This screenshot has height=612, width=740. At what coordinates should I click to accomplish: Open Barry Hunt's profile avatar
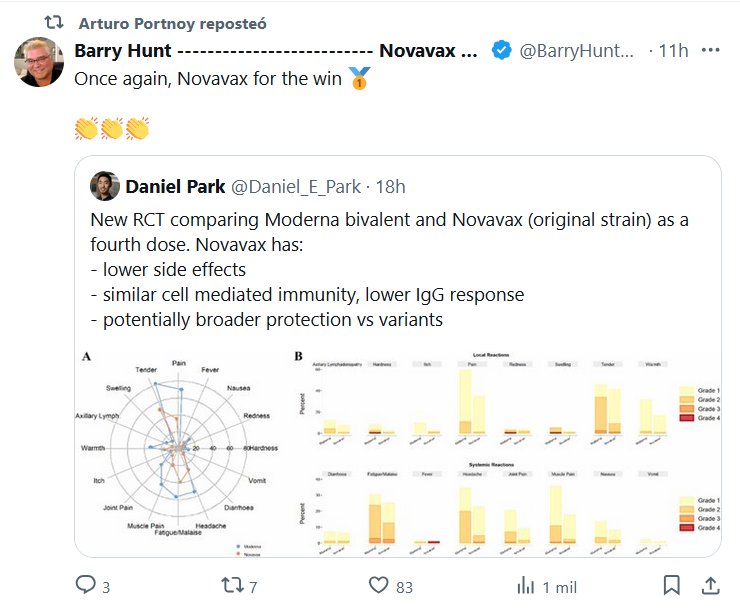tap(39, 62)
